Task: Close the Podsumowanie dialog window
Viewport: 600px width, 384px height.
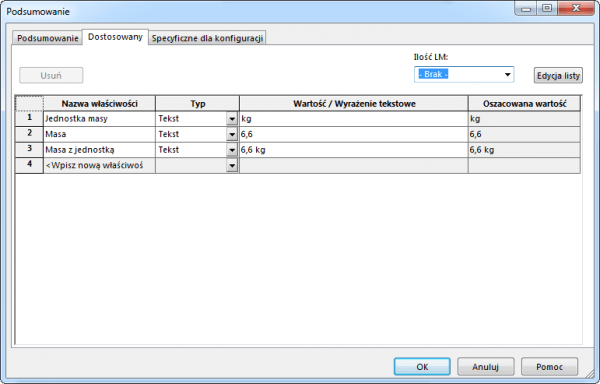Action: 576,8
